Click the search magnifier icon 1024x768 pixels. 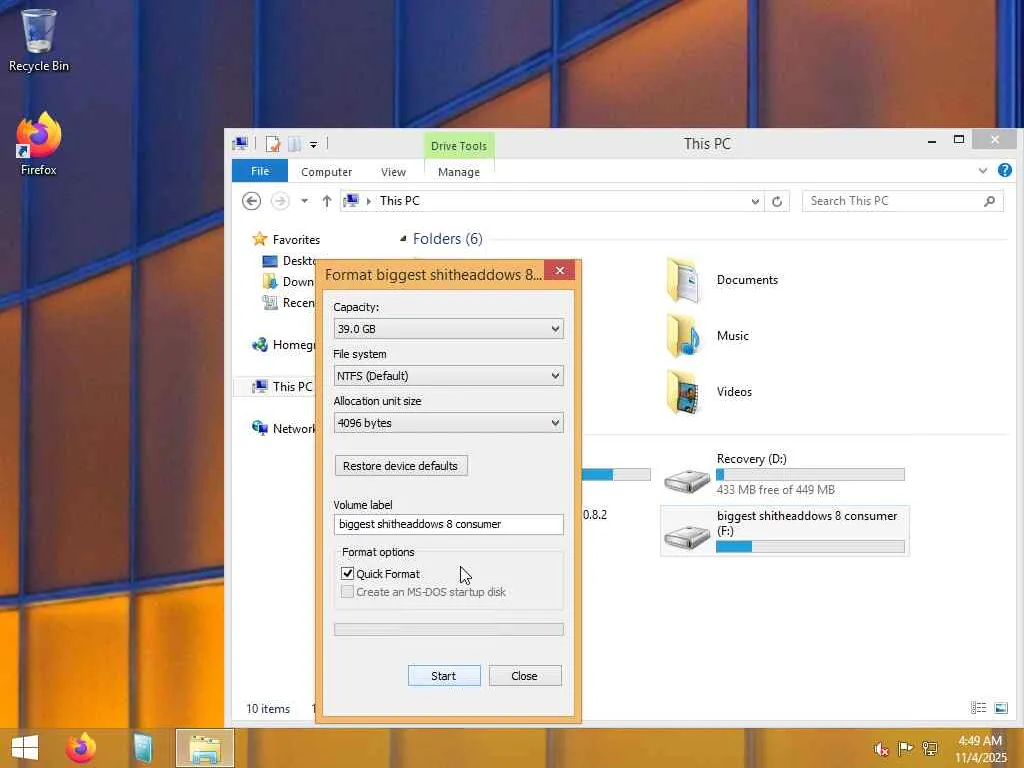tap(989, 201)
